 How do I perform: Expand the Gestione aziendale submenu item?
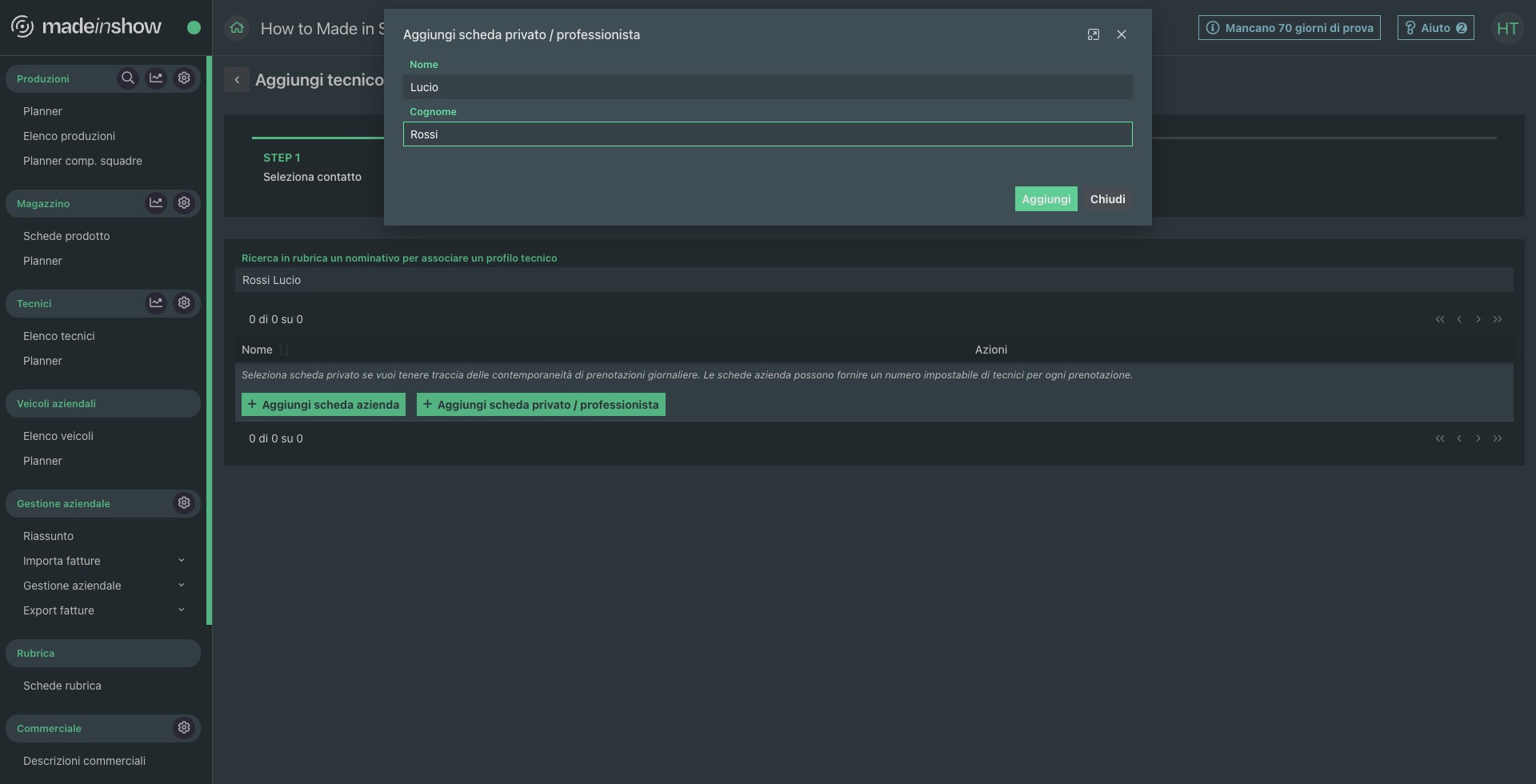pyautogui.click(x=181, y=586)
